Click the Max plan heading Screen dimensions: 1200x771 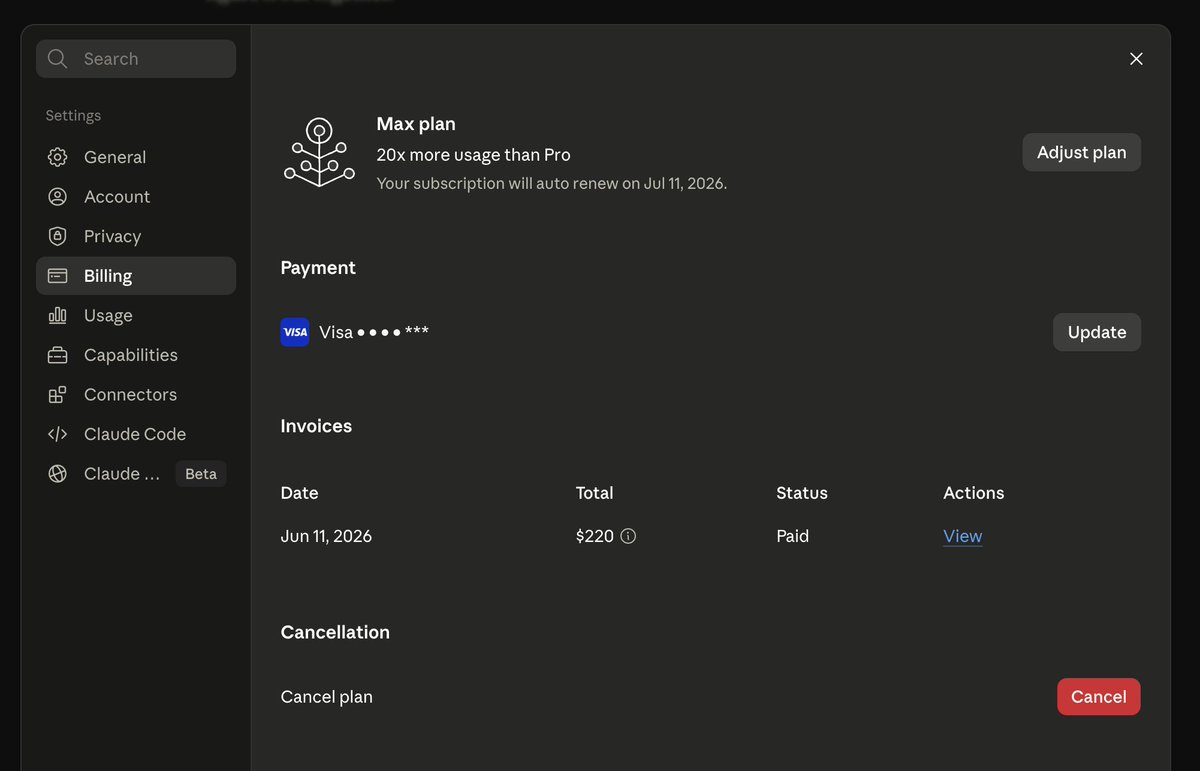point(416,124)
